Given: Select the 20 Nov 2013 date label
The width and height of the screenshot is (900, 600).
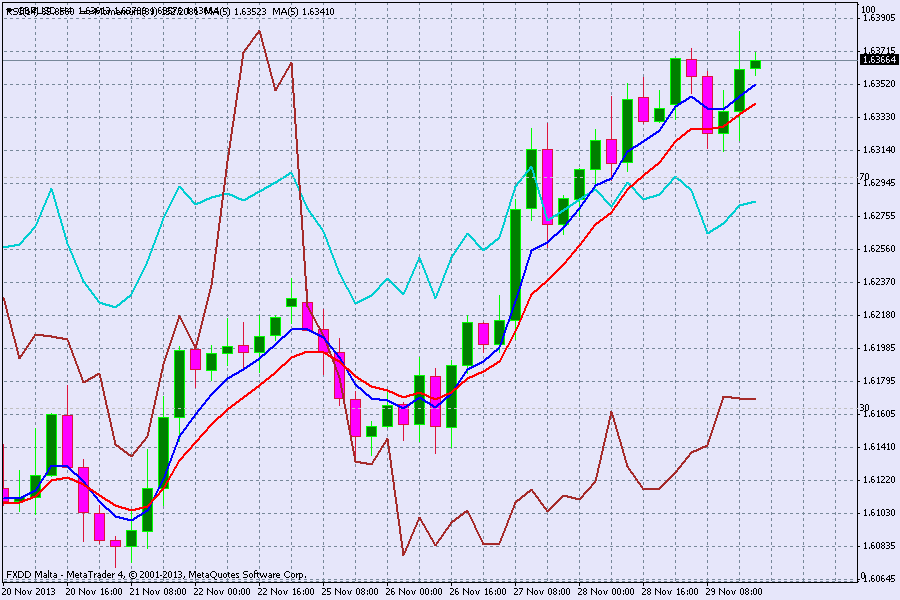Looking at the screenshot, I should pos(27,591).
